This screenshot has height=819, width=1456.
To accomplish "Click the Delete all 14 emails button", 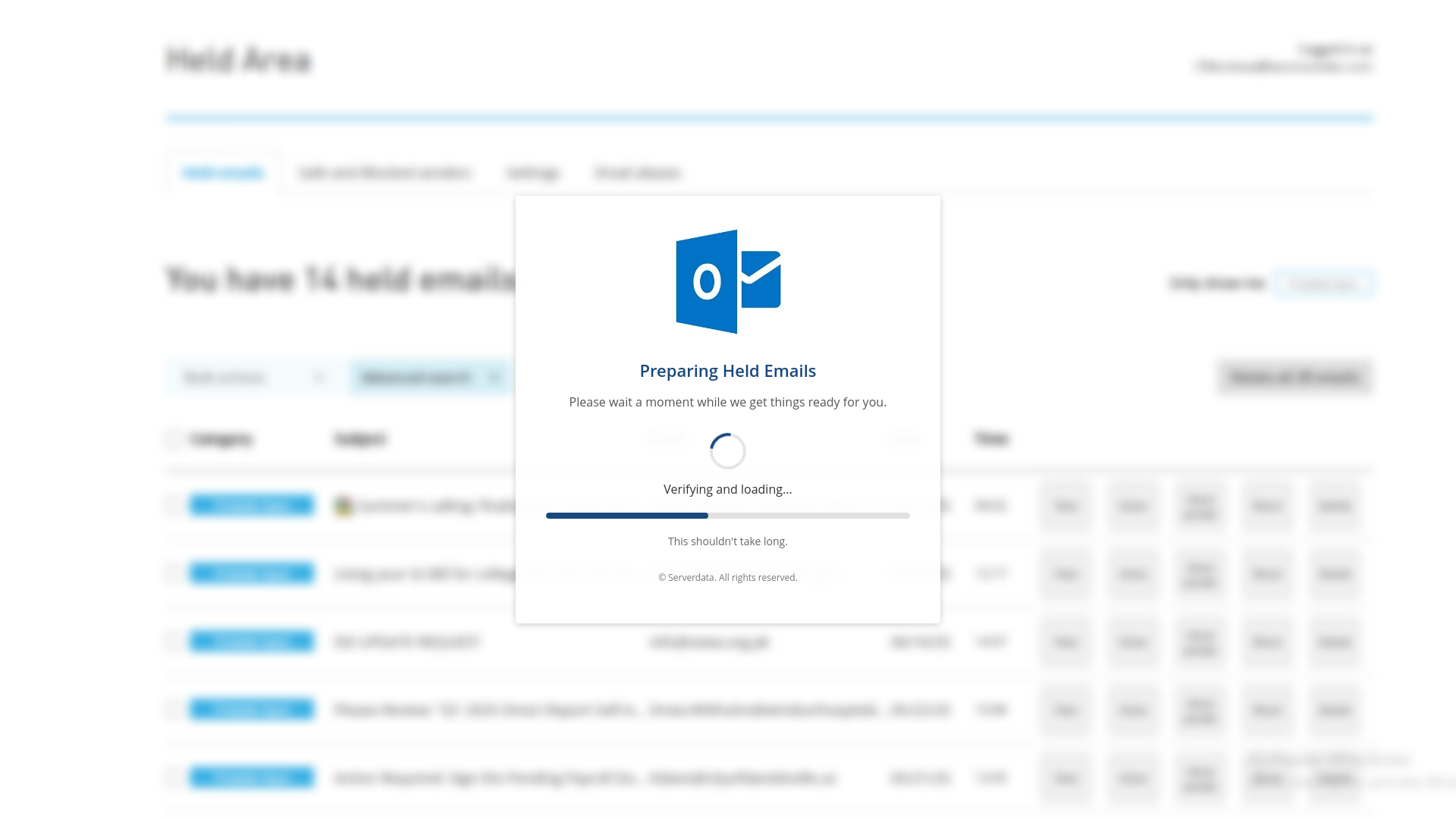I will click(1295, 377).
